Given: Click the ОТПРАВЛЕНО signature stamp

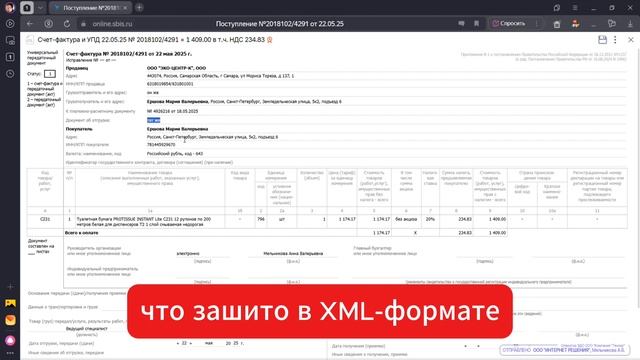Looking at the screenshot, I should [564, 350].
